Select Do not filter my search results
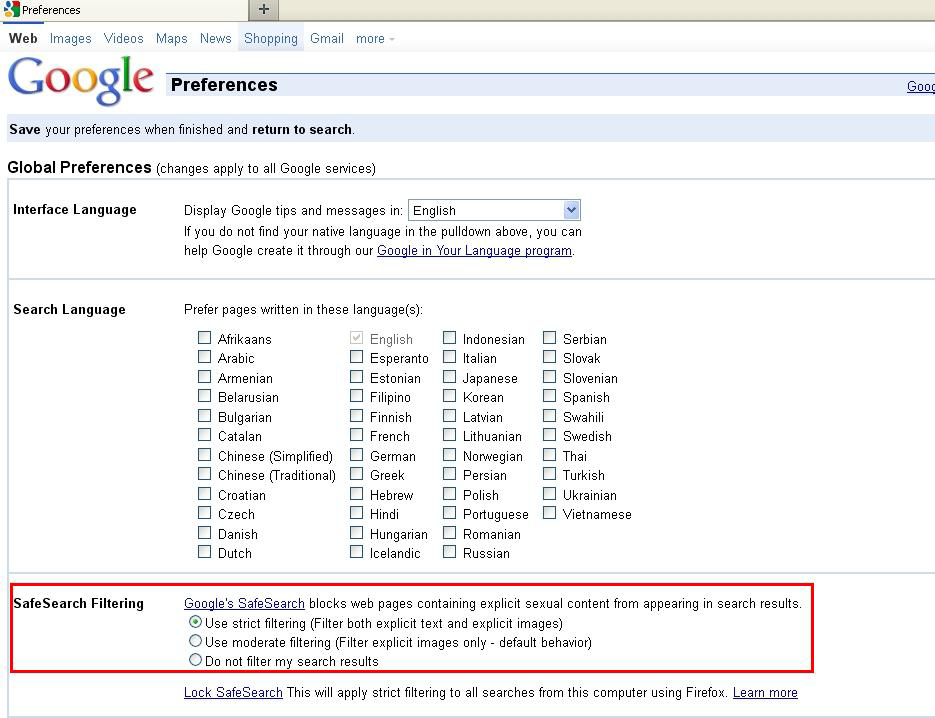935x718 pixels. (x=195, y=660)
